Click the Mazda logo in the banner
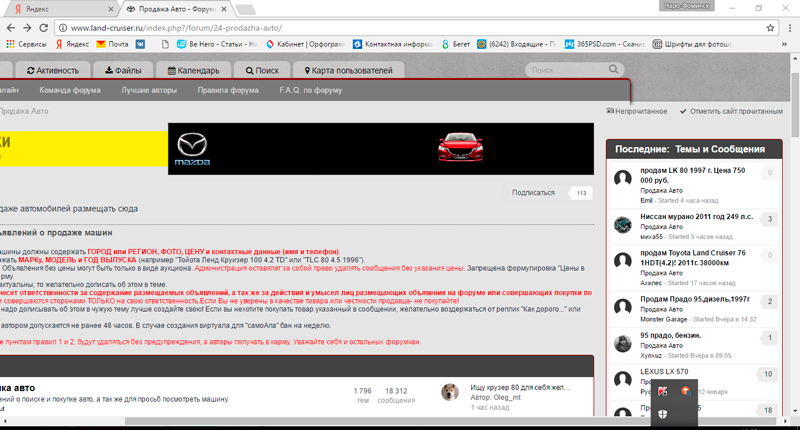 (192, 149)
